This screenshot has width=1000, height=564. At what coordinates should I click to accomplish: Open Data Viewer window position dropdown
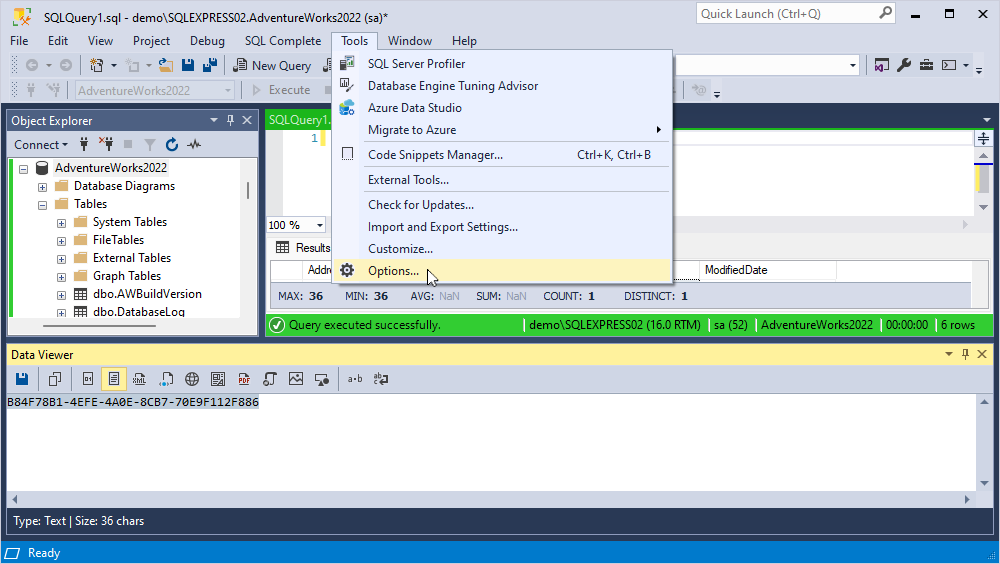948,354
